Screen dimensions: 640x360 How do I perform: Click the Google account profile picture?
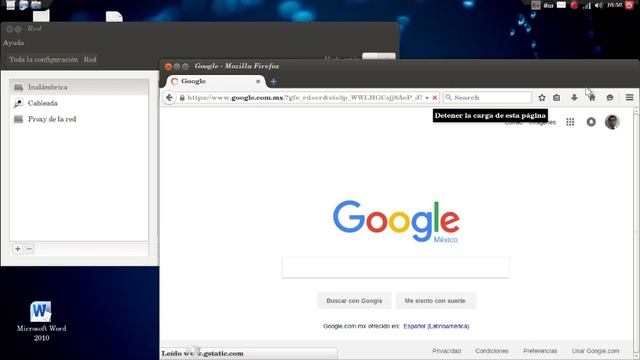[x=612, y=122]
